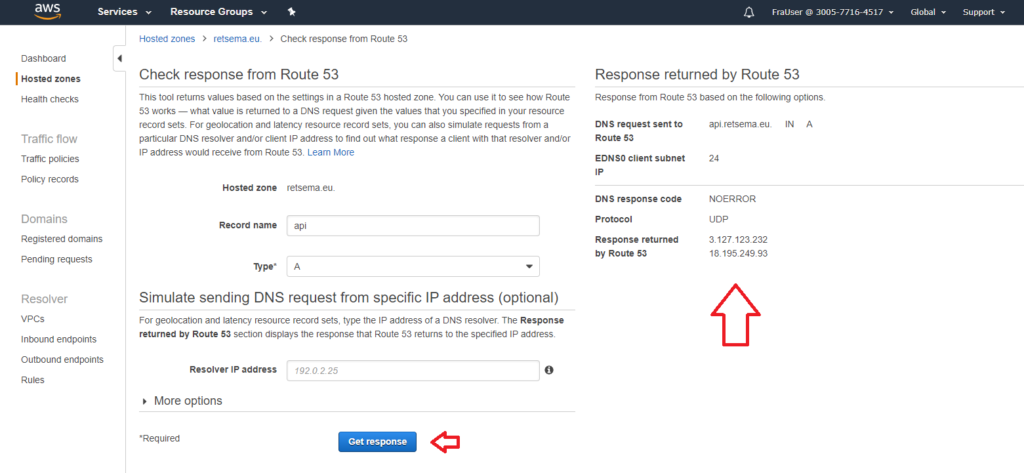Go to Hosted zones breadcrumb link
The width and height of the screenshot is (1024, 473).
point(167,39)
